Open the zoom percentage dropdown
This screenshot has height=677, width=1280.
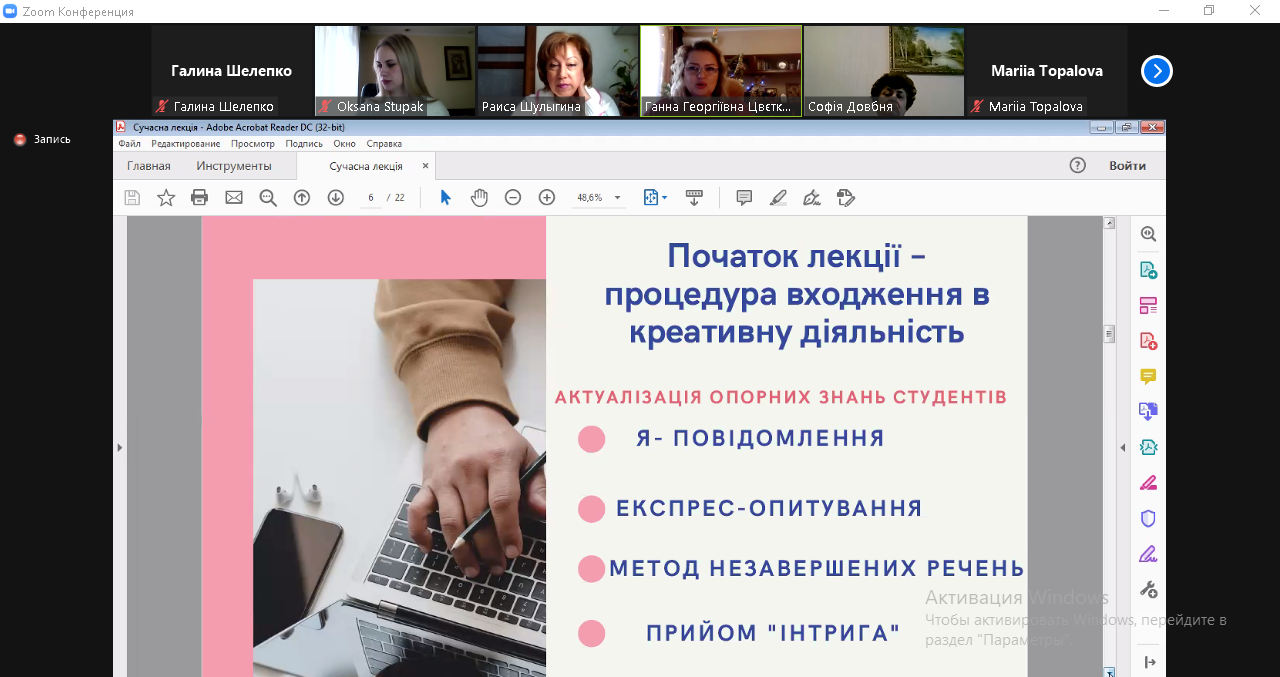pos(617,198)
